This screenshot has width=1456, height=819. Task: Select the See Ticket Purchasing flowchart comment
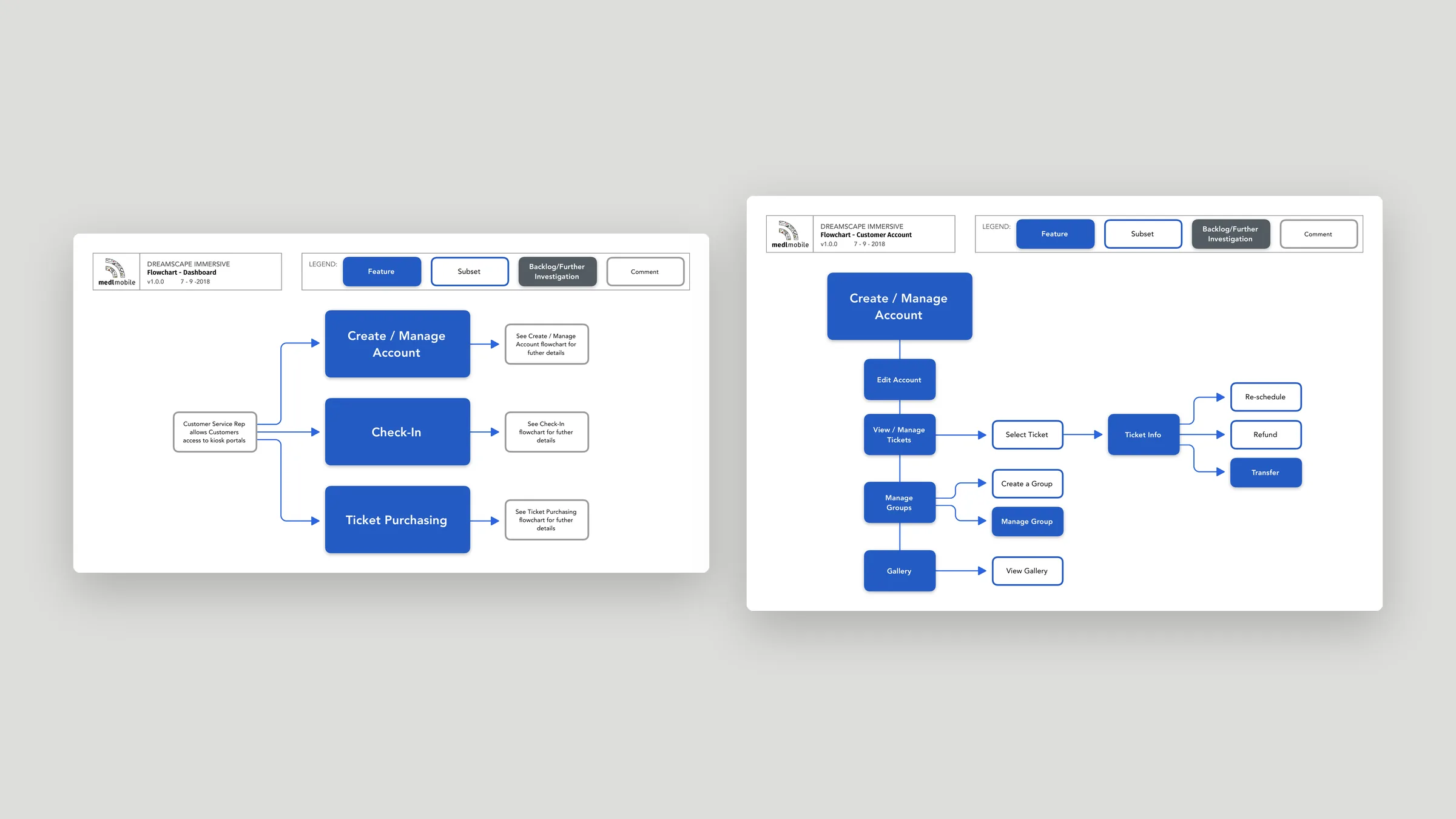click(547, 520)
